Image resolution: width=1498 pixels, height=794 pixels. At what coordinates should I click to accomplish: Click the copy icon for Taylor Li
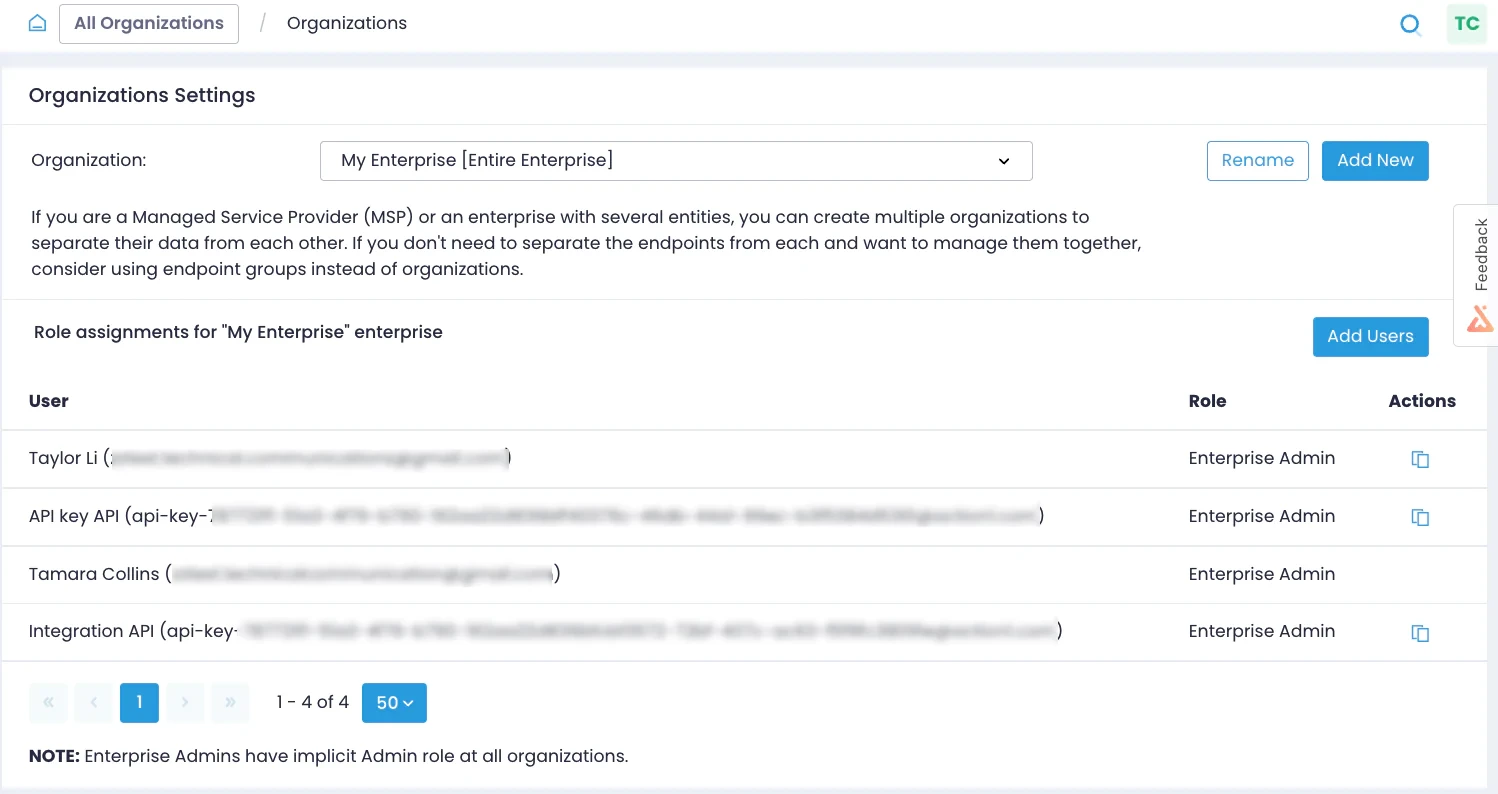pyautogui.click(x=1420, y=459)
